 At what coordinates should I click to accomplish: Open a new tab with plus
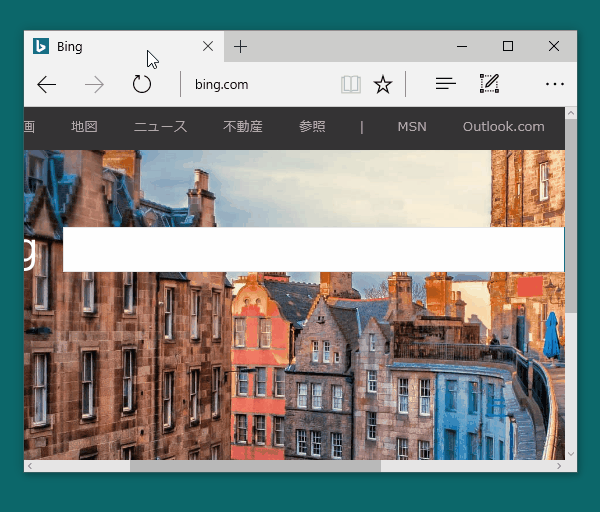[240, 47]
